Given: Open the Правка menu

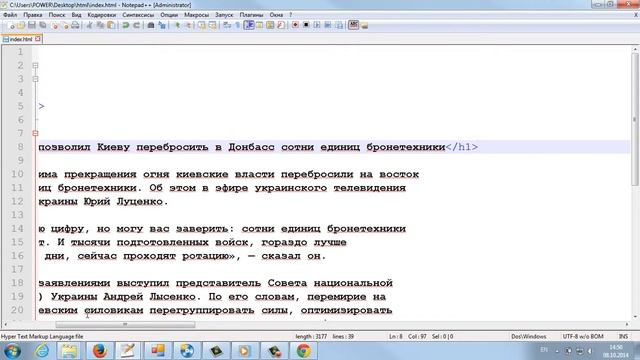Looking at the screenshot, I should [x=33, y=15].
